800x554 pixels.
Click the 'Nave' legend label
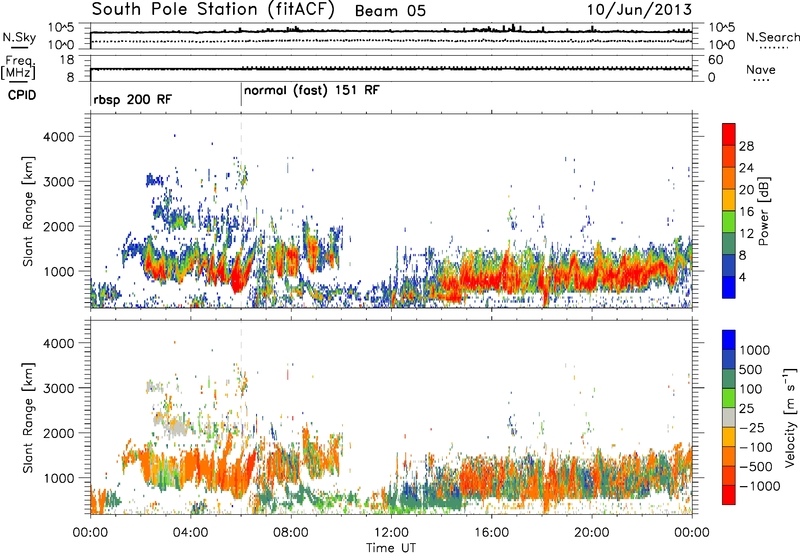(761, 69)
